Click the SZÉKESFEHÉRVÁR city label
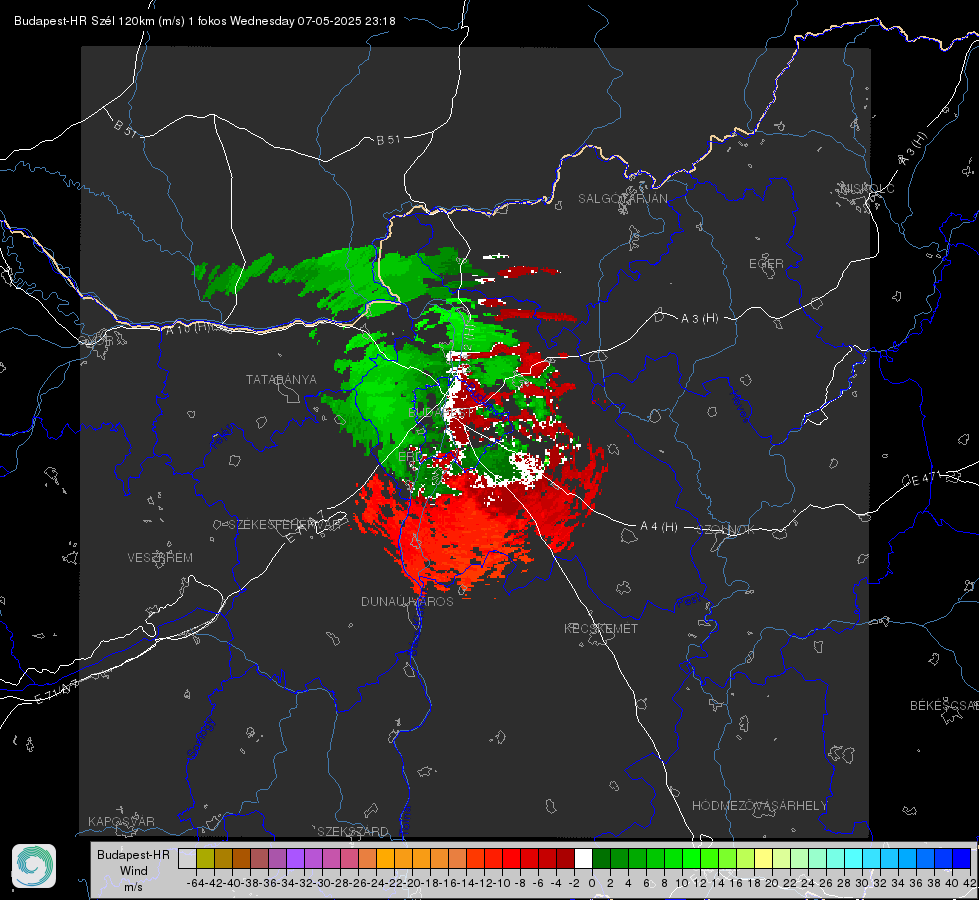Image resolution: width=979 pixels, height=900 pixels. tap(286, 524)
